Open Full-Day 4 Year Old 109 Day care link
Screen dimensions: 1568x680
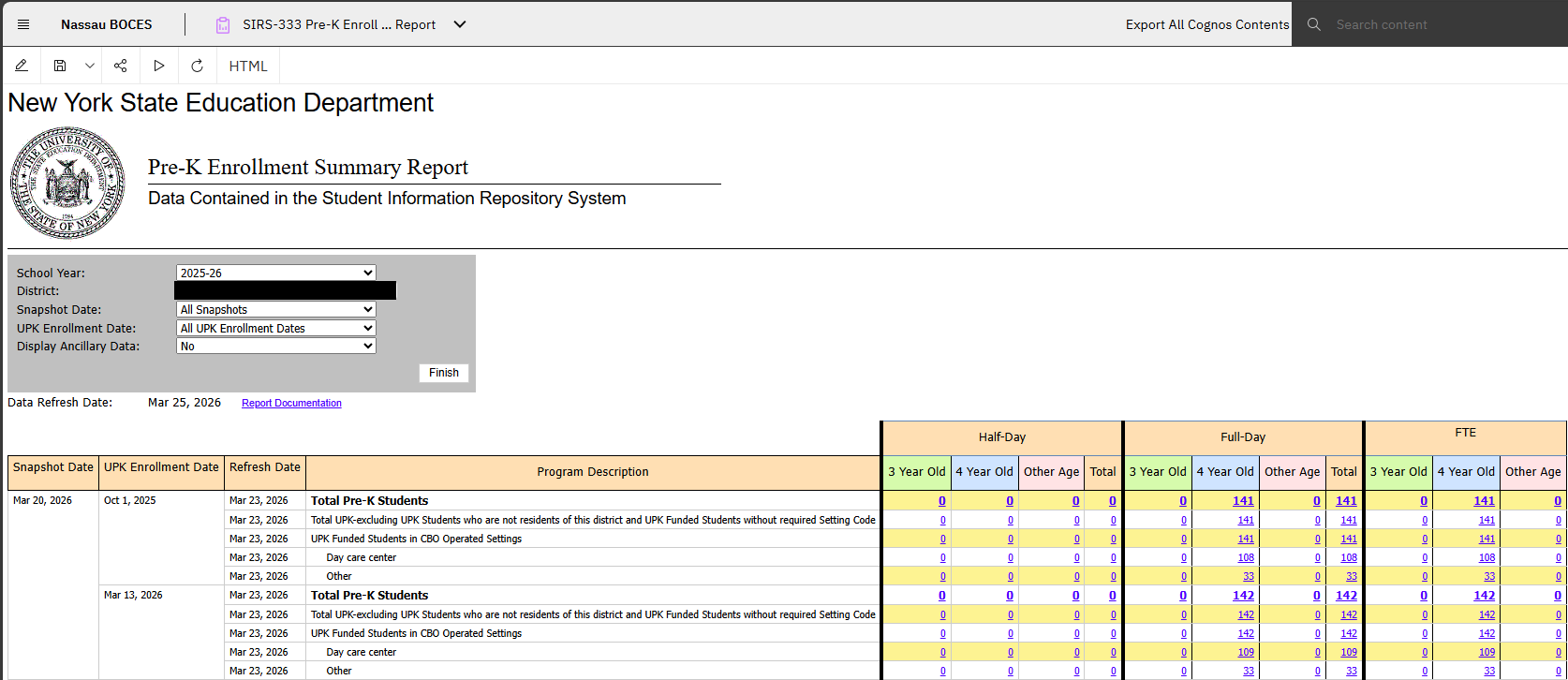click(x=1246, y=652)
